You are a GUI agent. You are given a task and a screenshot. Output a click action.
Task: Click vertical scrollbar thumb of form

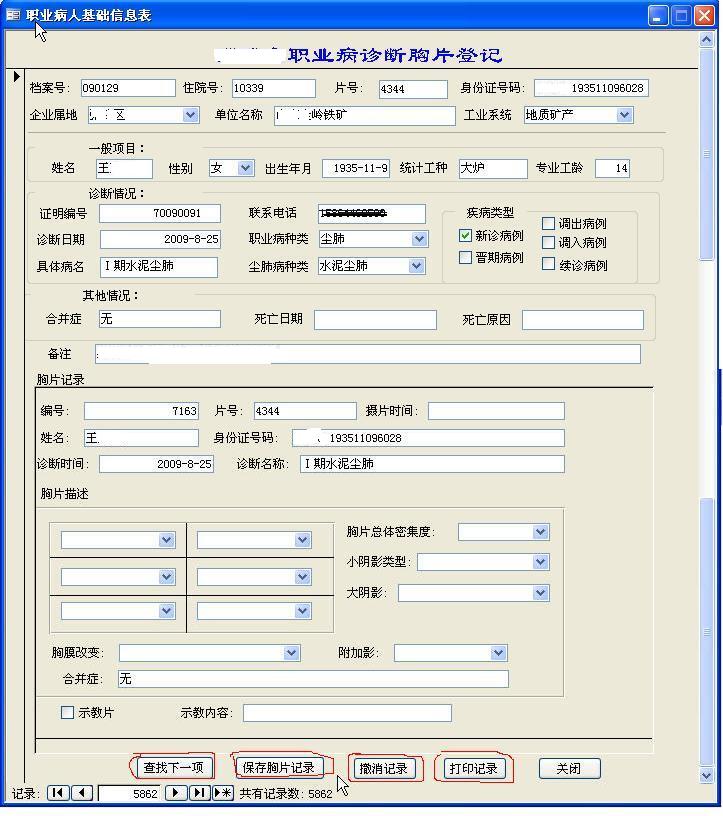[706, 156]
